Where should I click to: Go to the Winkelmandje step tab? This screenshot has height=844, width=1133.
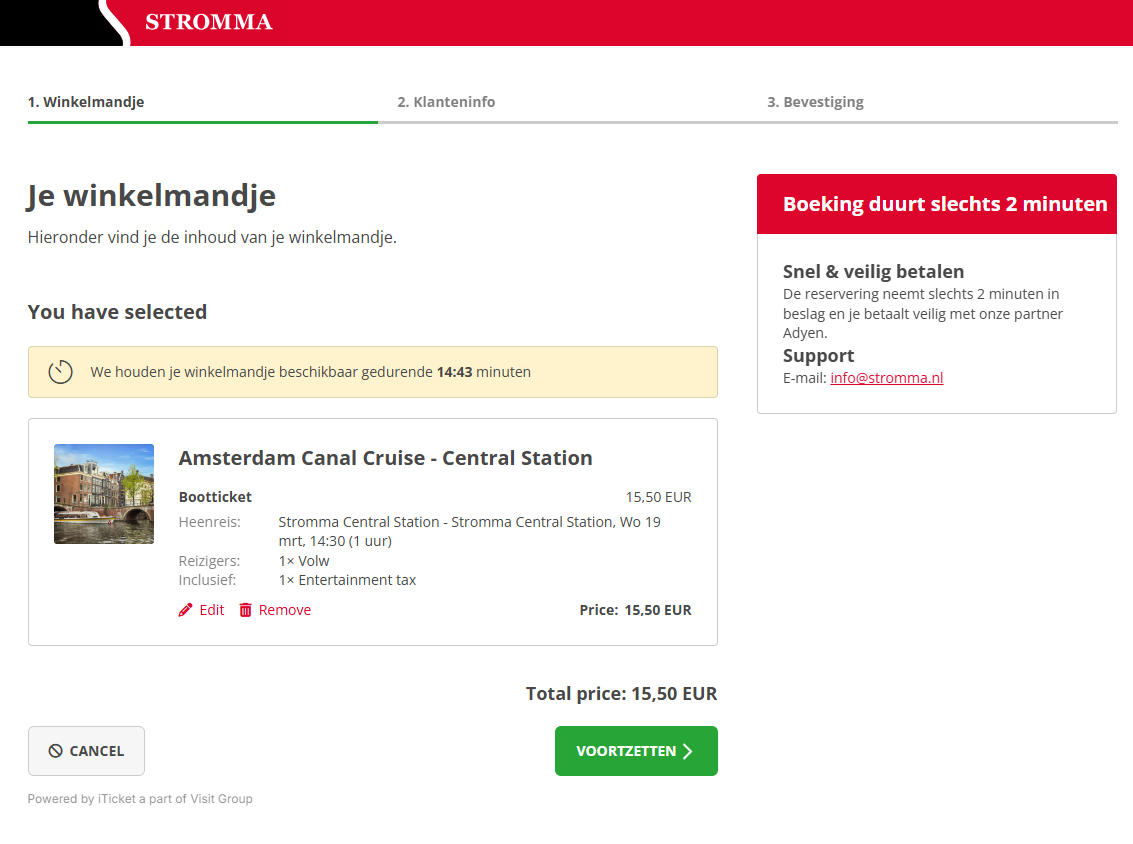coord(86,102)
